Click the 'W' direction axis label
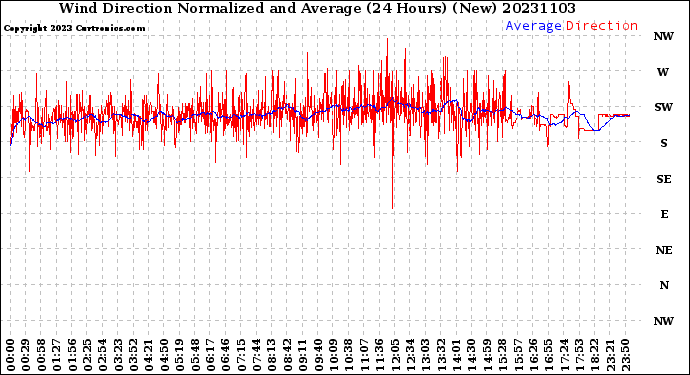The image size is (690, 375). point(663,72)
